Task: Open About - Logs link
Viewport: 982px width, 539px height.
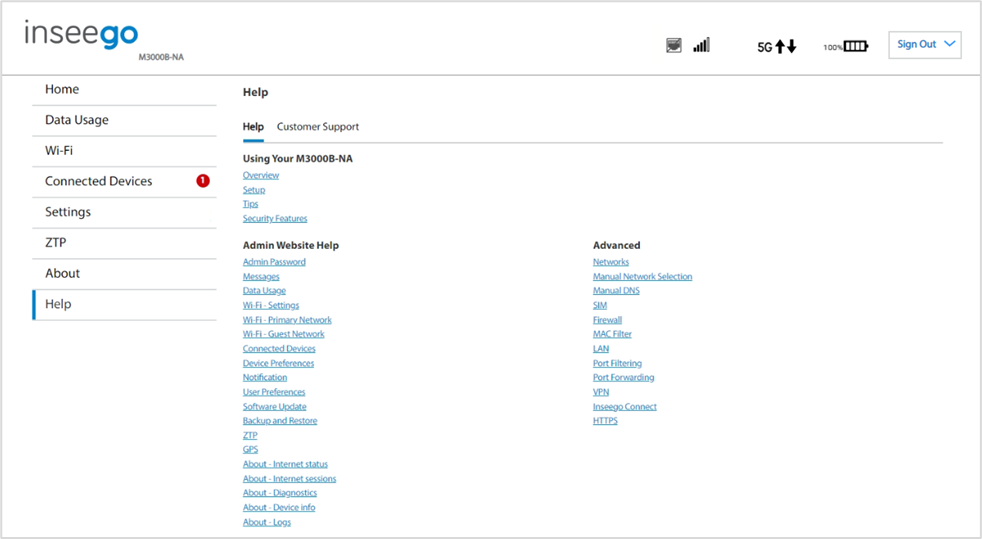Action: pos(267,522)
